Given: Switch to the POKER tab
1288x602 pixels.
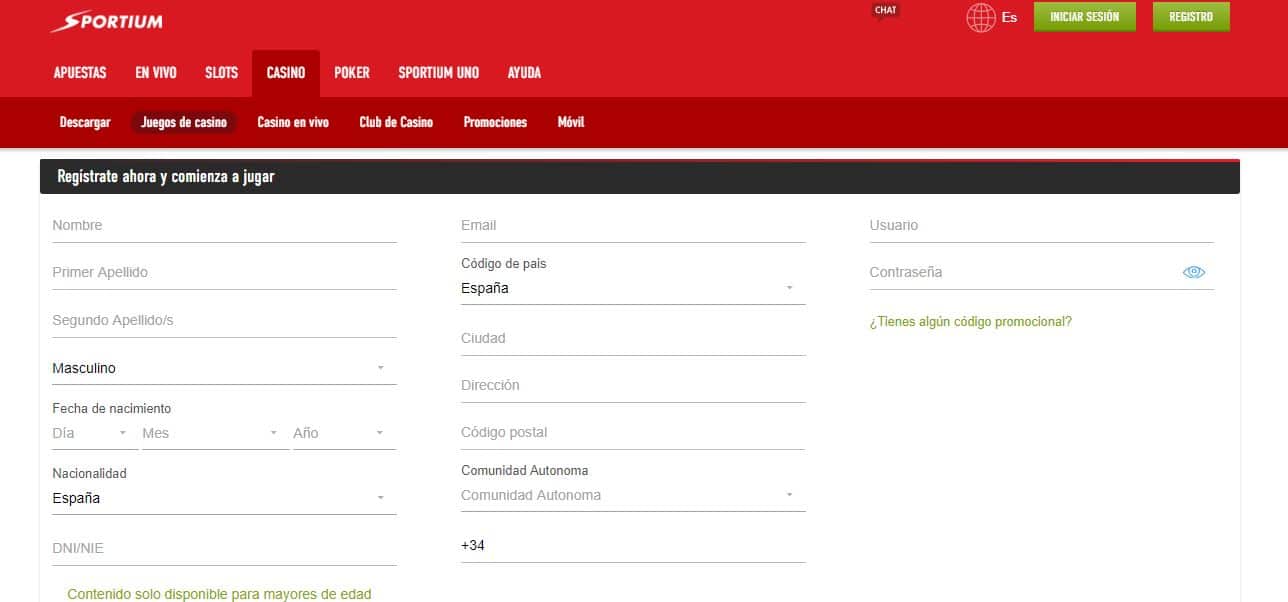Looking at the screenshot, I should (352, 72).
